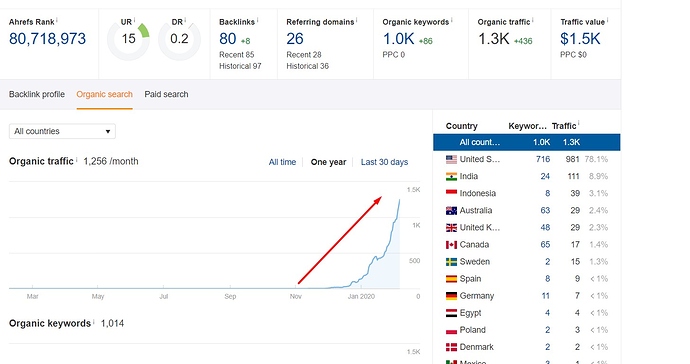Click the Canada flag icon
Image resolution: width=690 pixels, height=364 pixels.
[451, 245]
